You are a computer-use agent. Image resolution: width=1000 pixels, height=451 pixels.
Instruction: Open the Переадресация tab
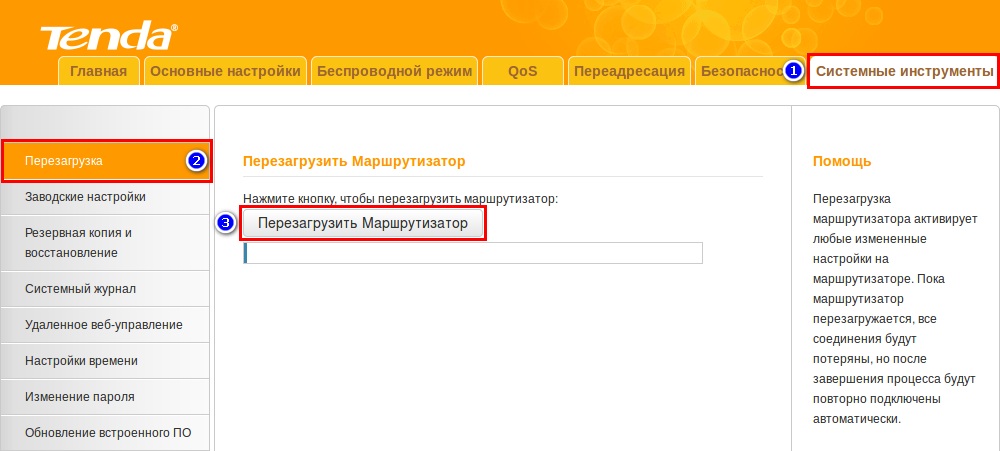tap(629, 71)
